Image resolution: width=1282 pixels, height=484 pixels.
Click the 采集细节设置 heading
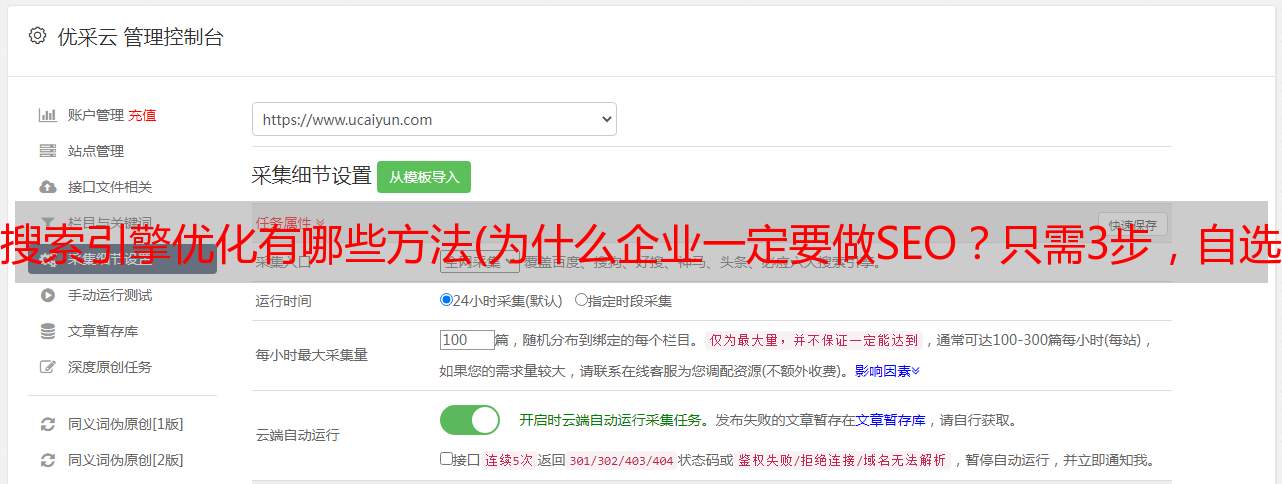click(312, 176)
